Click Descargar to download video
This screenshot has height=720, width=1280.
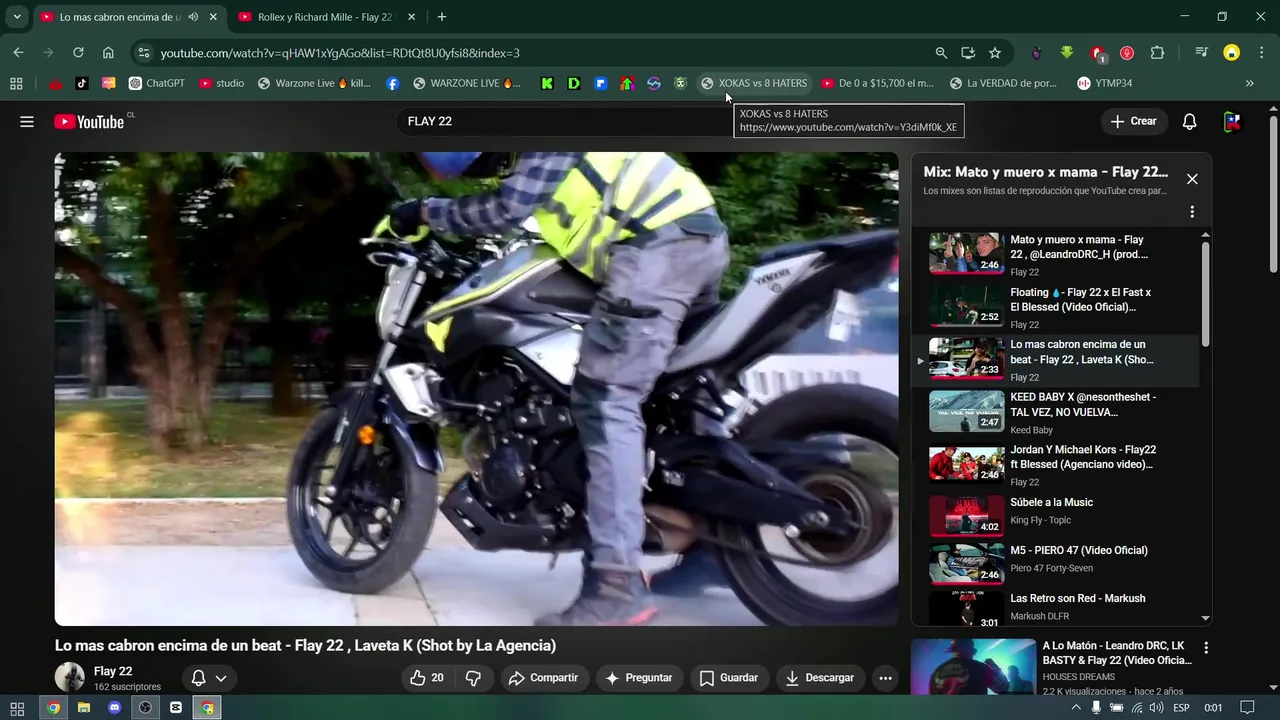(x=820, y=678)
